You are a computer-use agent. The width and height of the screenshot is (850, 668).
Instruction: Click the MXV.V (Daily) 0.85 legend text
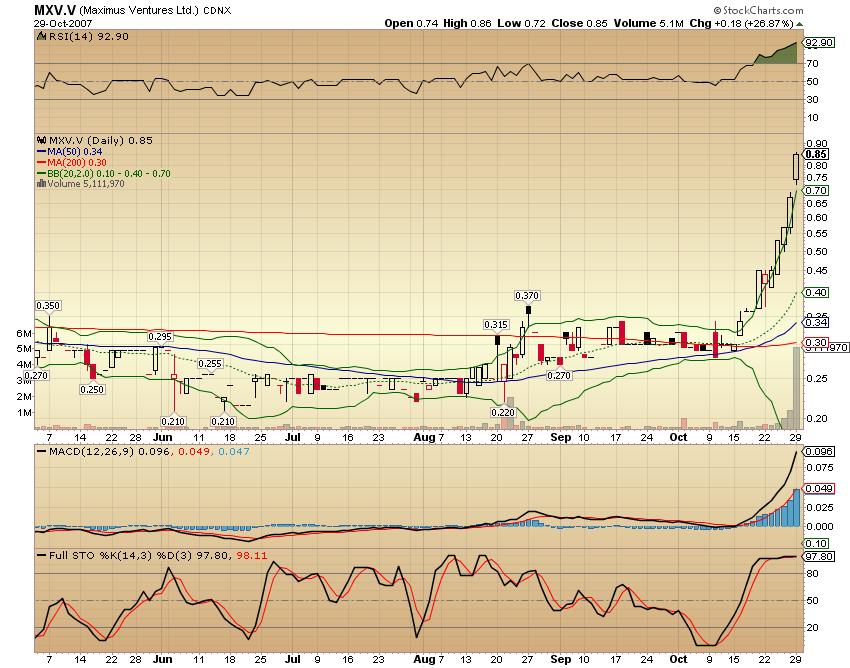point(101,140)
